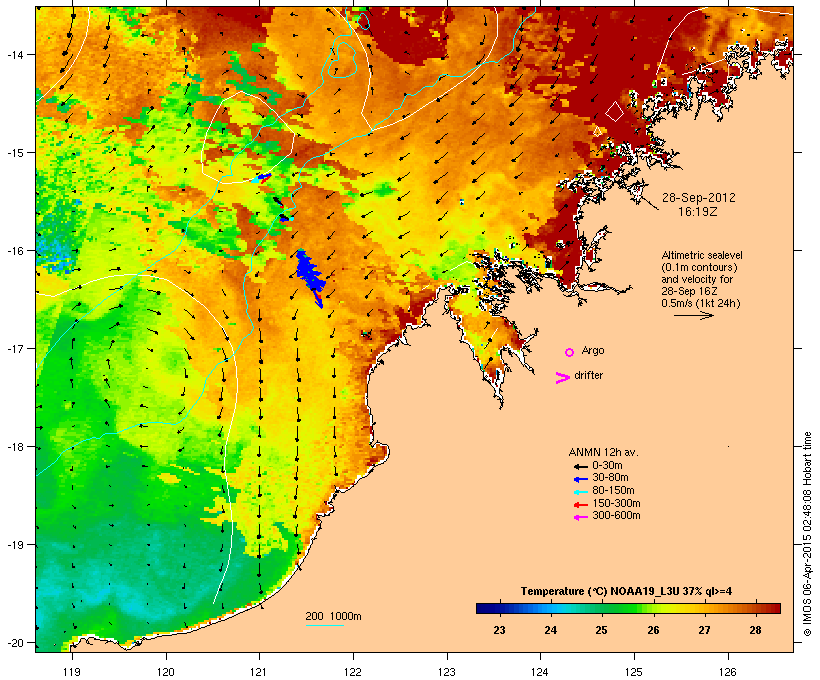Click the longitude axis label 121
Image resolution: width=820 pixels, height=680 pixels.
[x=259, y=672]
